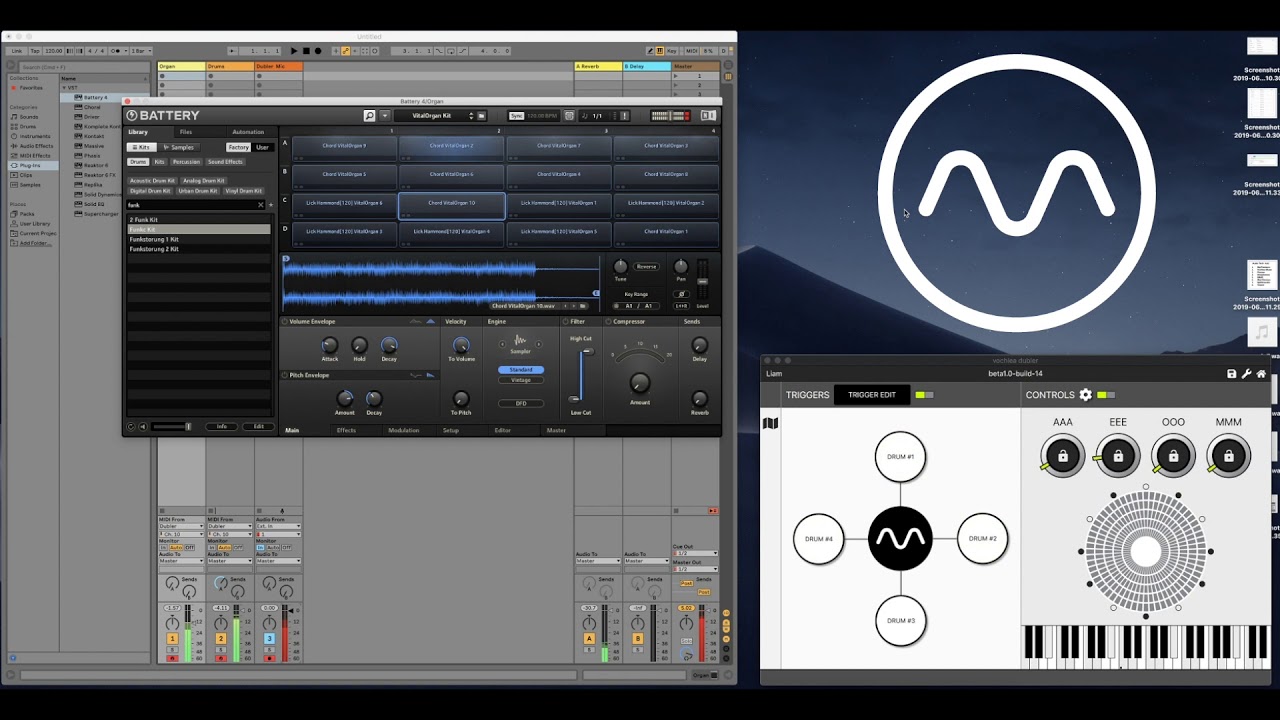Screen dimensions: 1280x720
Task: Click the home icon in Dubler
Action: pyautogui.click(x=1261, y=374)
